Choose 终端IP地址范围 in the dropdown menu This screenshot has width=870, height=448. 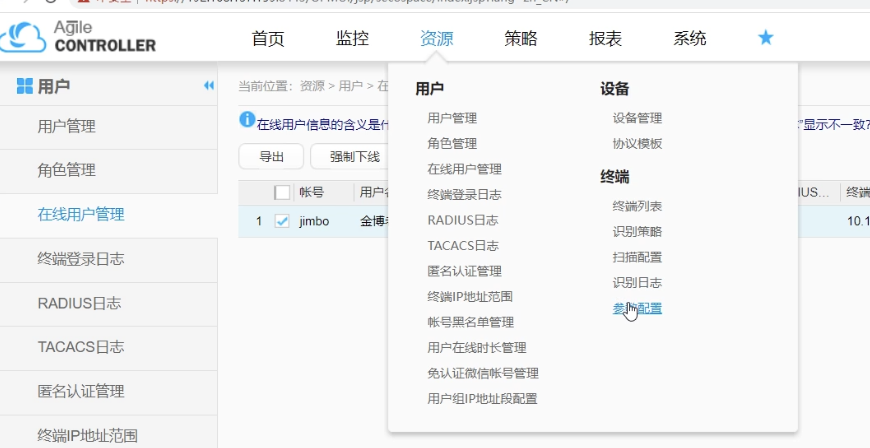coord(470,296)
